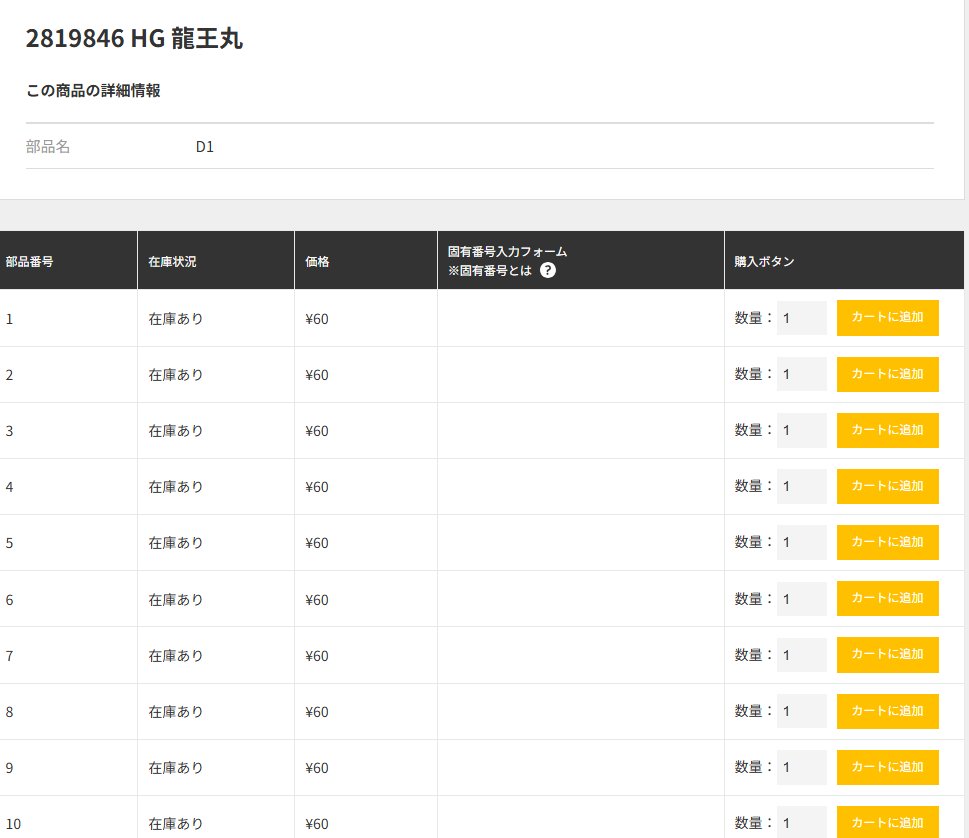Image resolution: width=969 pixels, height=838 pixels.
Task: Focus quantity field for part 1
Action: coord(802,318)
